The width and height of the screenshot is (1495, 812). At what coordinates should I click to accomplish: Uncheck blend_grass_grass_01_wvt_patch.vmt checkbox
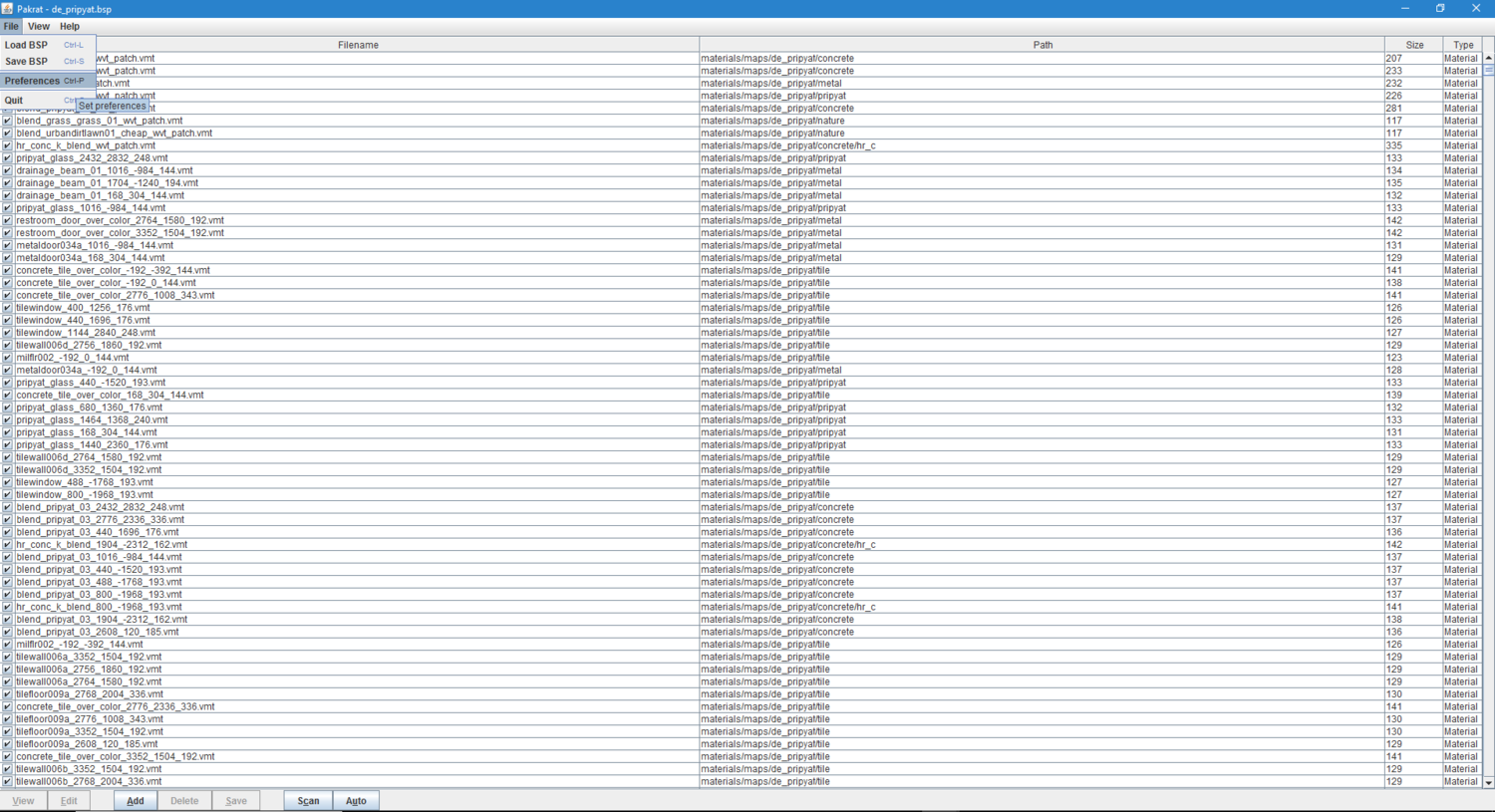[7, 121]
